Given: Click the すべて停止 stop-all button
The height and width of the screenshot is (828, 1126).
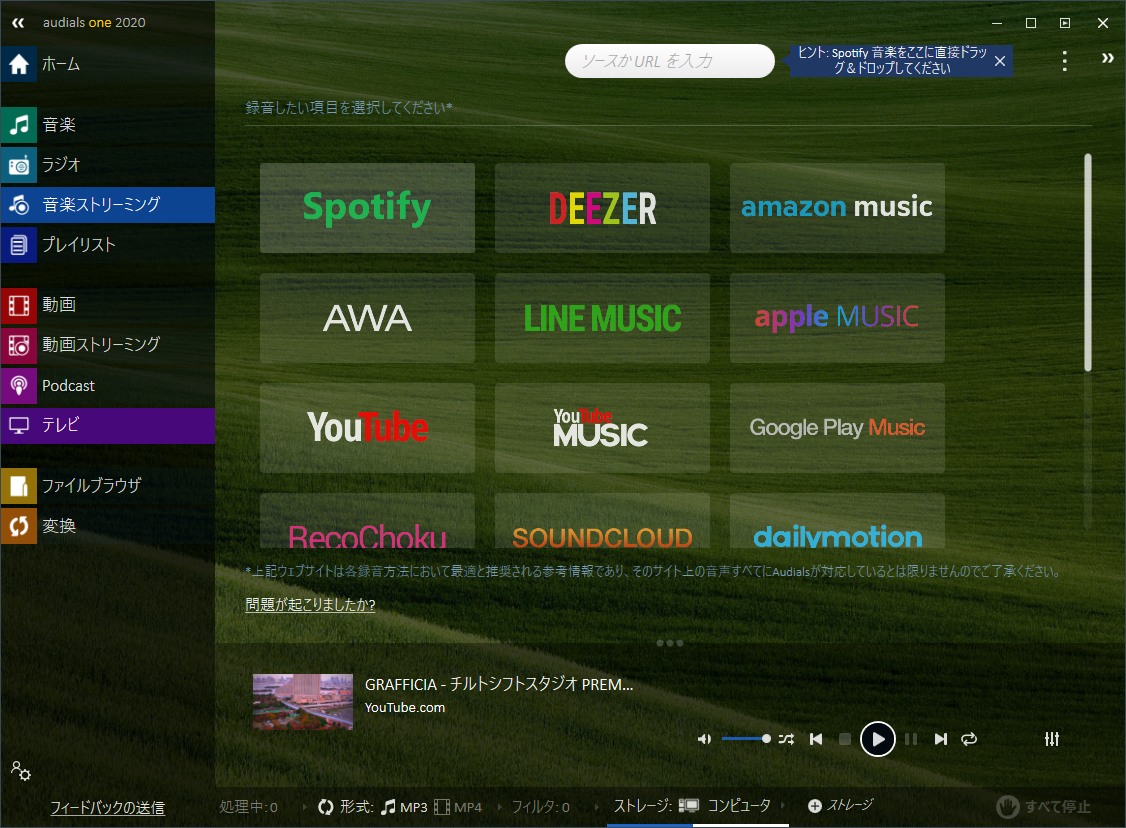Looking at the screenshot, I should 1043,806.
